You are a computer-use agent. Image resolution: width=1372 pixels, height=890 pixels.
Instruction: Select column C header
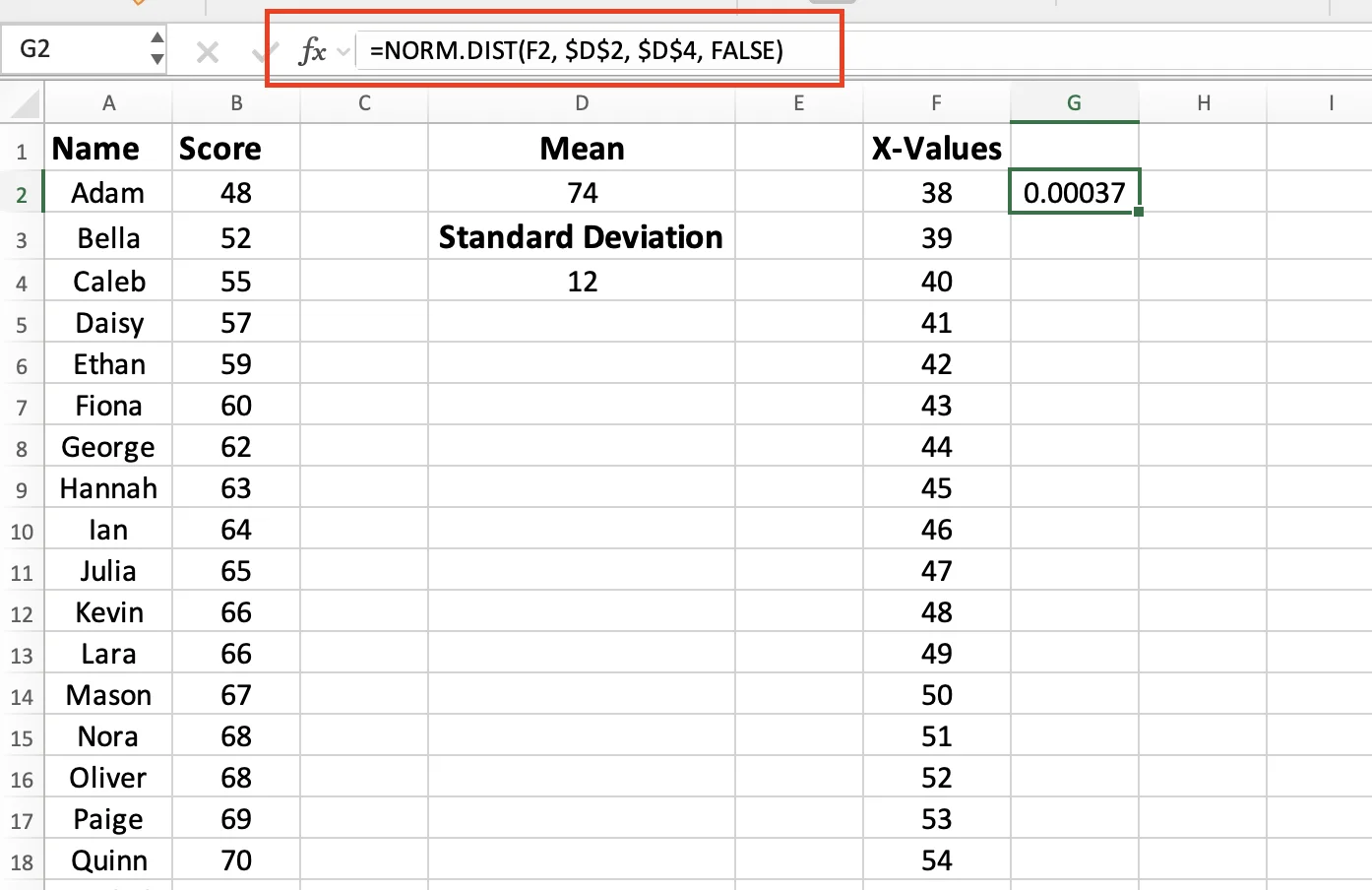coord(364,103)
